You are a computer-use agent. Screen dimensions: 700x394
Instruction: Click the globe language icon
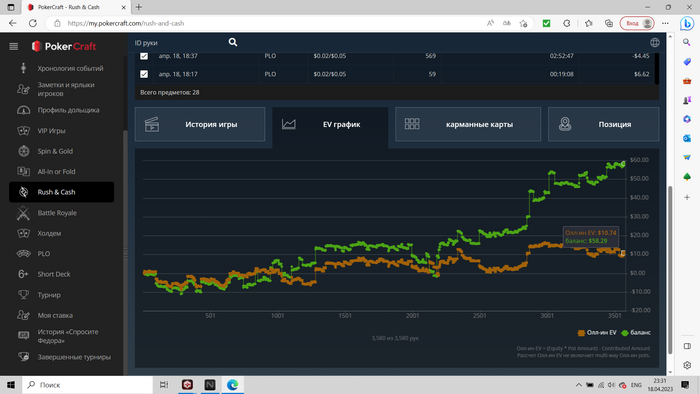654,42
